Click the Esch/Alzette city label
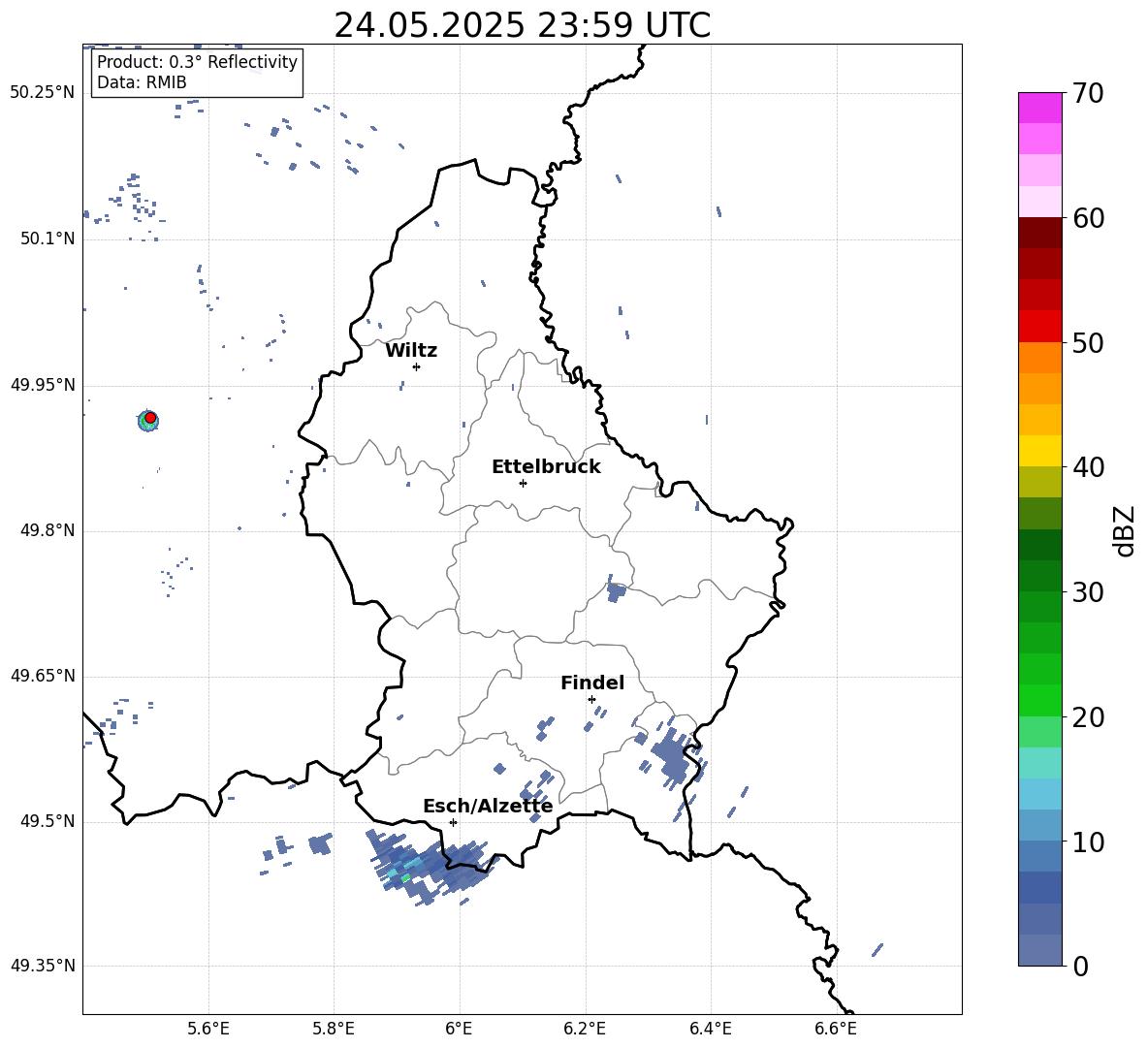 click(488, 807)
